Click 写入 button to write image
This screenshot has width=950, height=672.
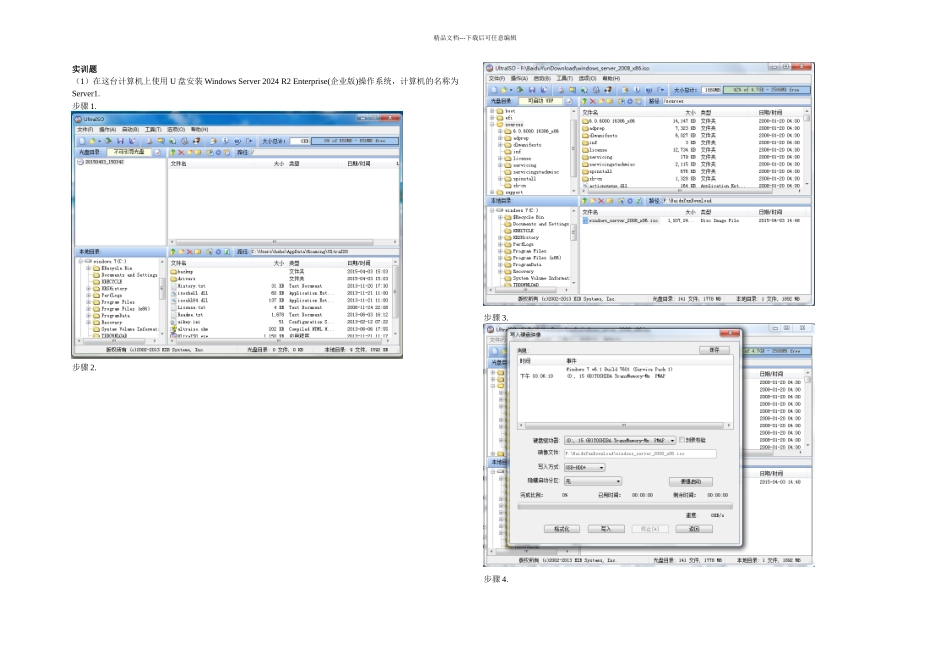click(606, 529)
